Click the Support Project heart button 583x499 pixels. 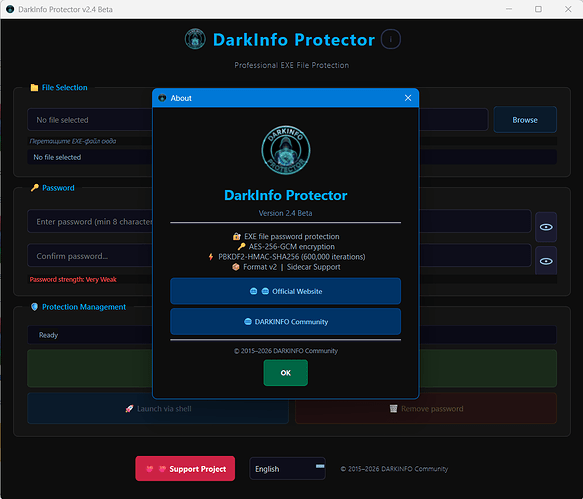[x=185, y=469]
